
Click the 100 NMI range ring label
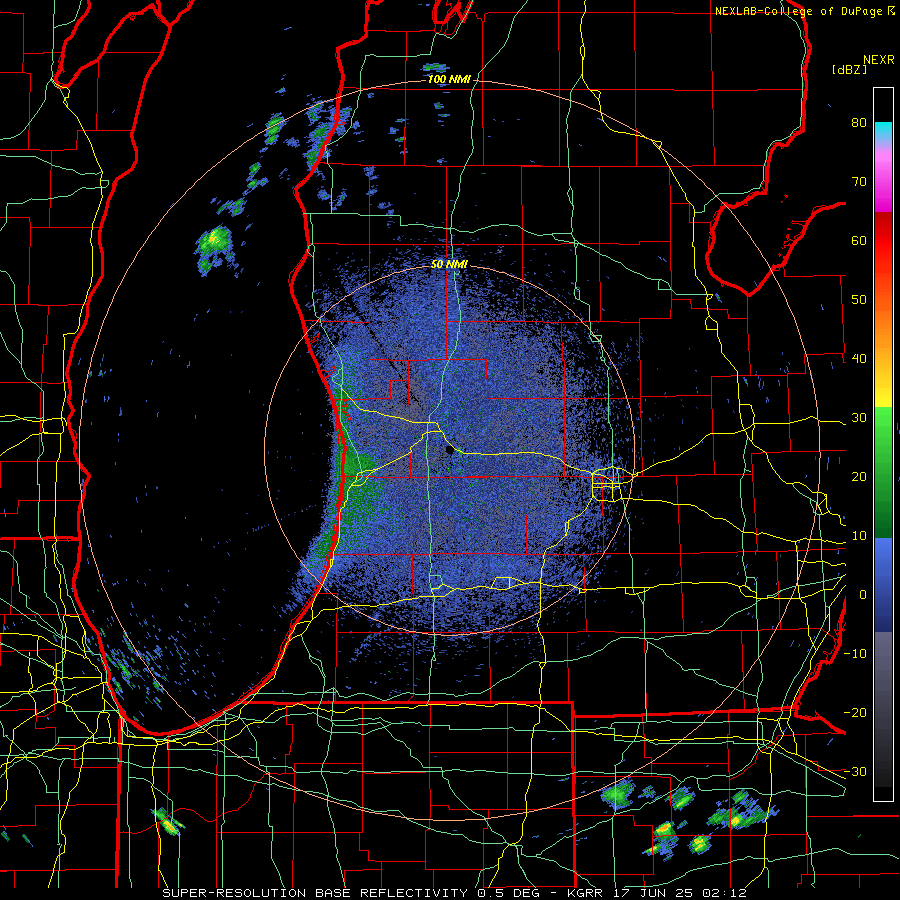449,79
